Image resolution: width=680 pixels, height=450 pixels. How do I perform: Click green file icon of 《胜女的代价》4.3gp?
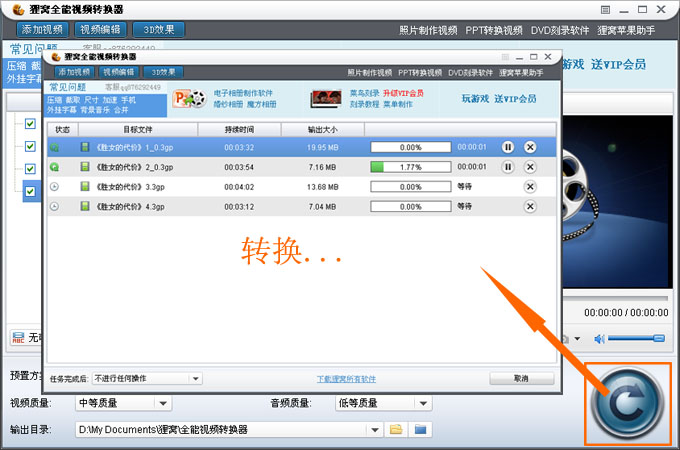coord(85,206)
